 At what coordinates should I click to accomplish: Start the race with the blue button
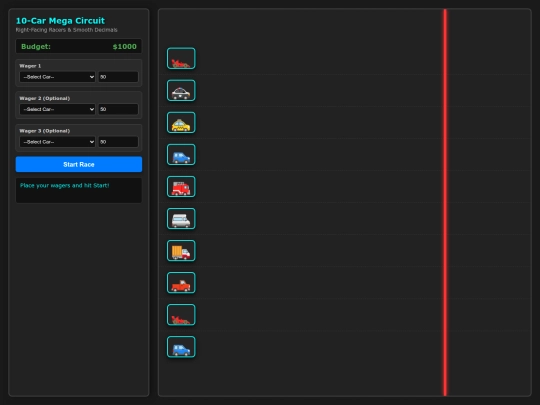[79, 164]
